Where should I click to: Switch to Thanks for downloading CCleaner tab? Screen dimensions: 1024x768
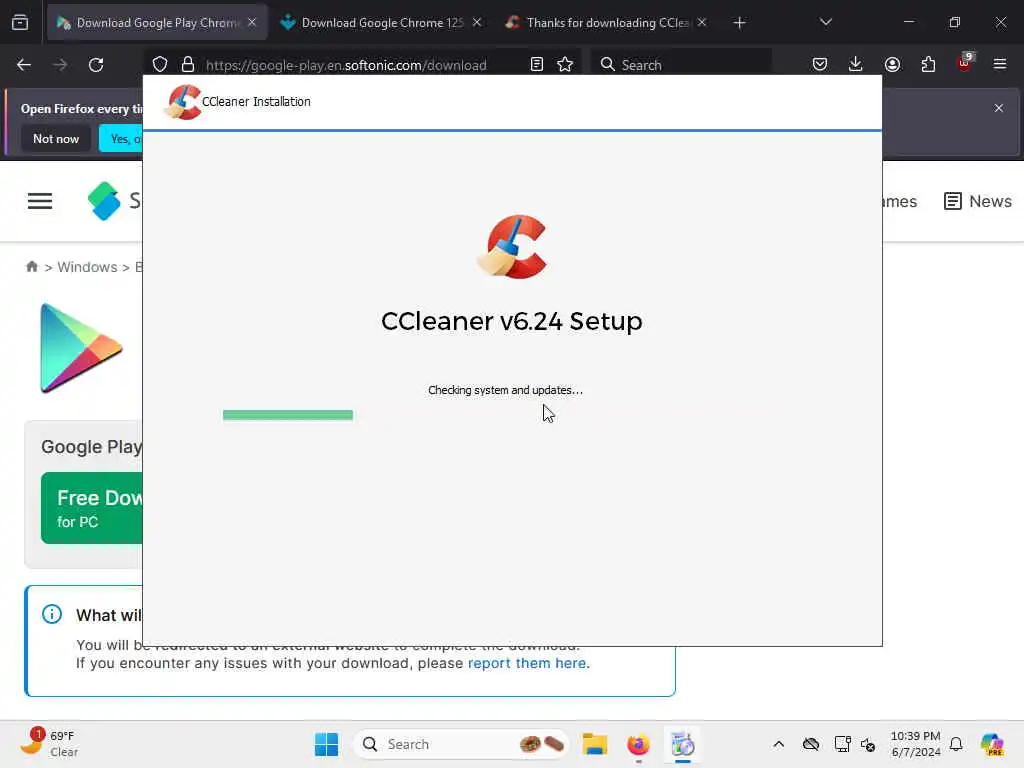tap(607, 23)
